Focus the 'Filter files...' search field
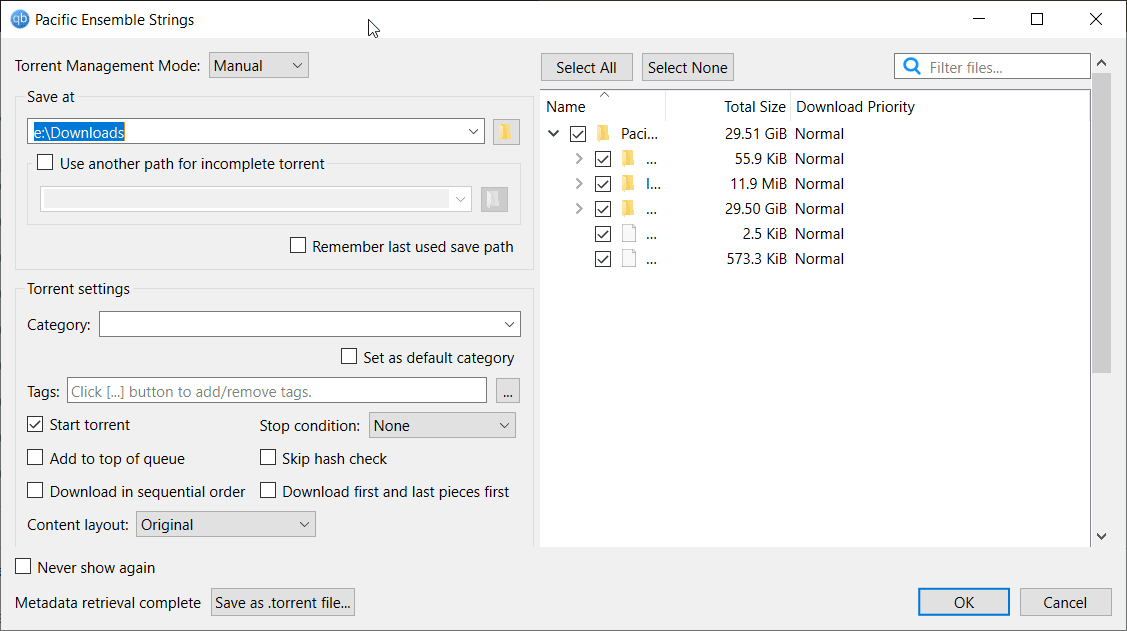The height and width of the screenshot is (631, 1127). point(993,67)
